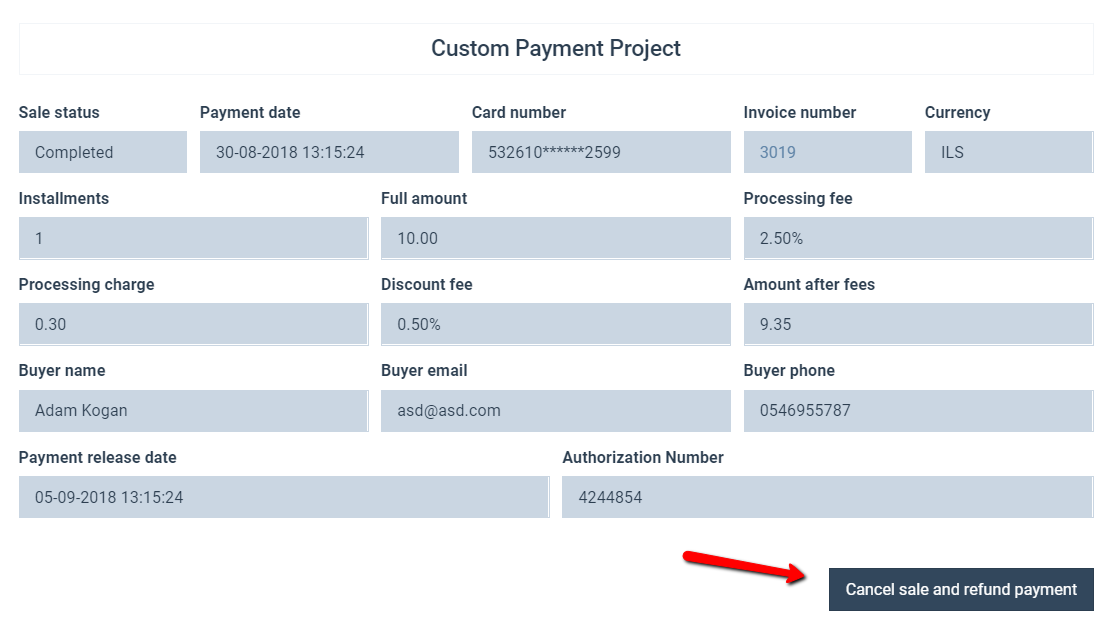
Task: Click the Buyer email asd@asd.com field
Action: pos(556,411)
